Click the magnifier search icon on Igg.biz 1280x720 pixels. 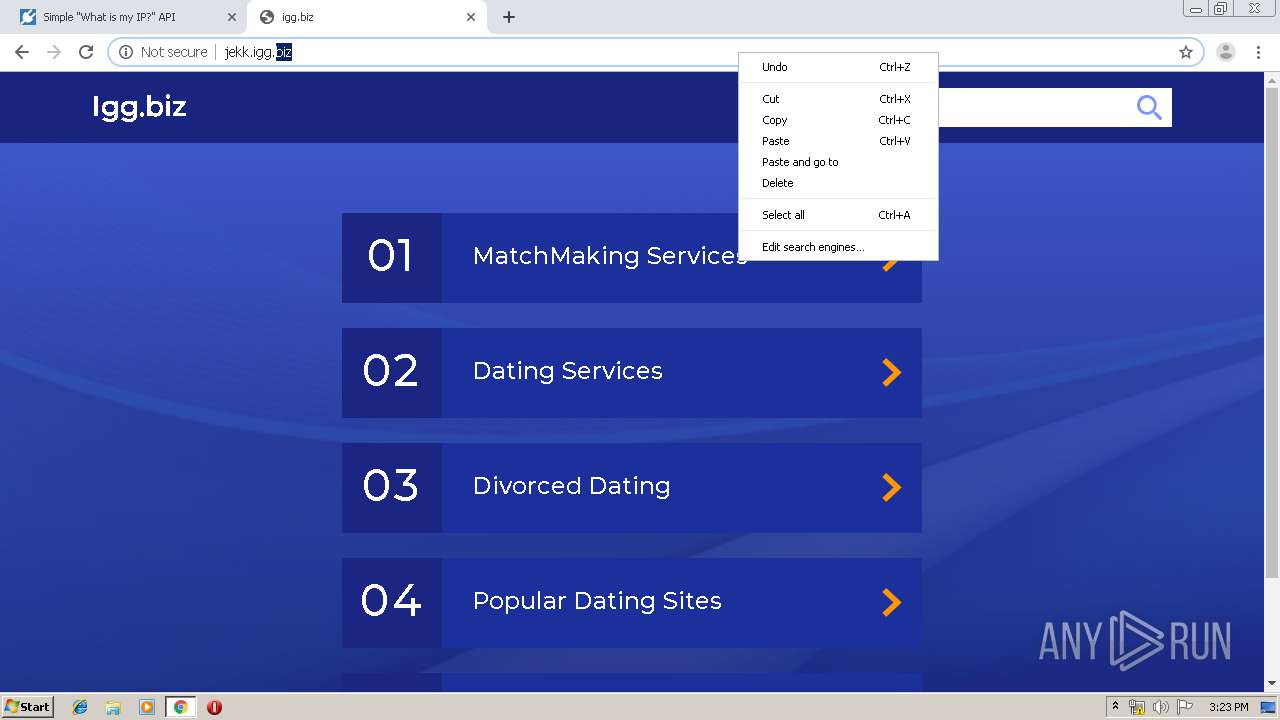tap(1149, 108)
